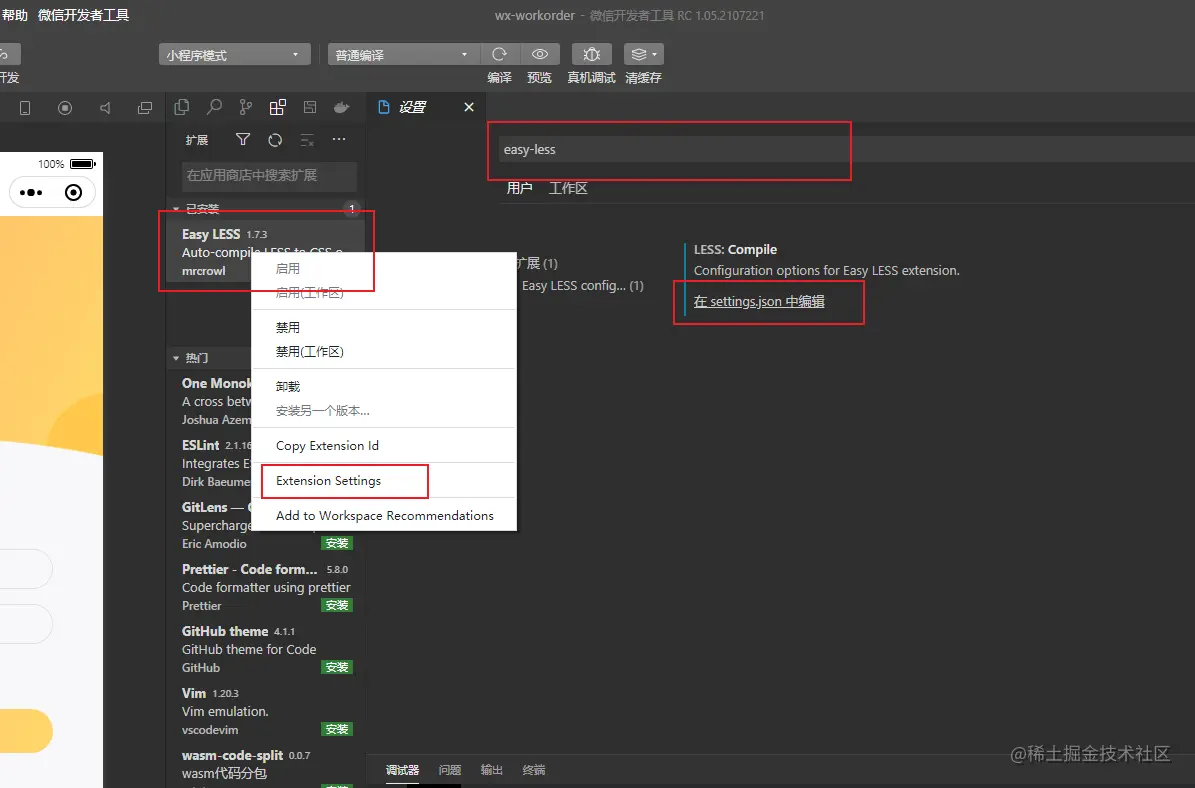Viewport: 1195px width, 788px height.
Task: Click the clear list icon in 扩展 panel
Action: point(307,139)
